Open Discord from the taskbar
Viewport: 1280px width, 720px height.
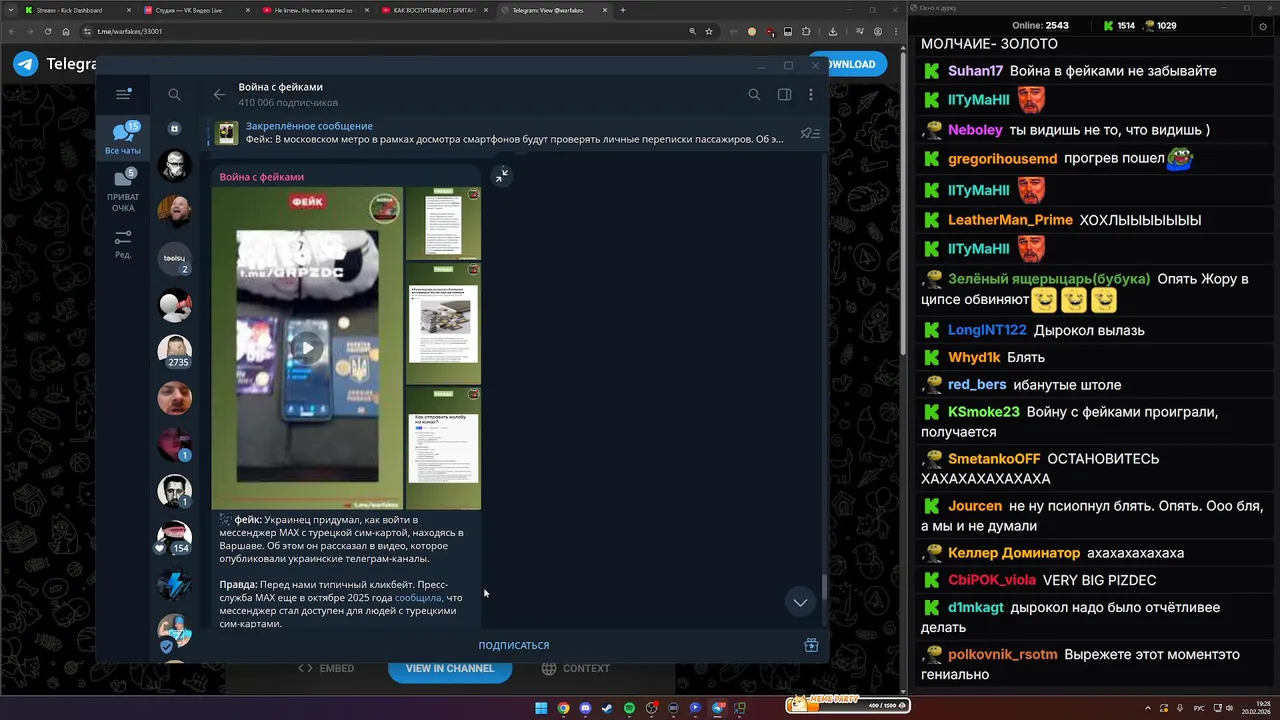pyautogui.click(x=585, y=708)
